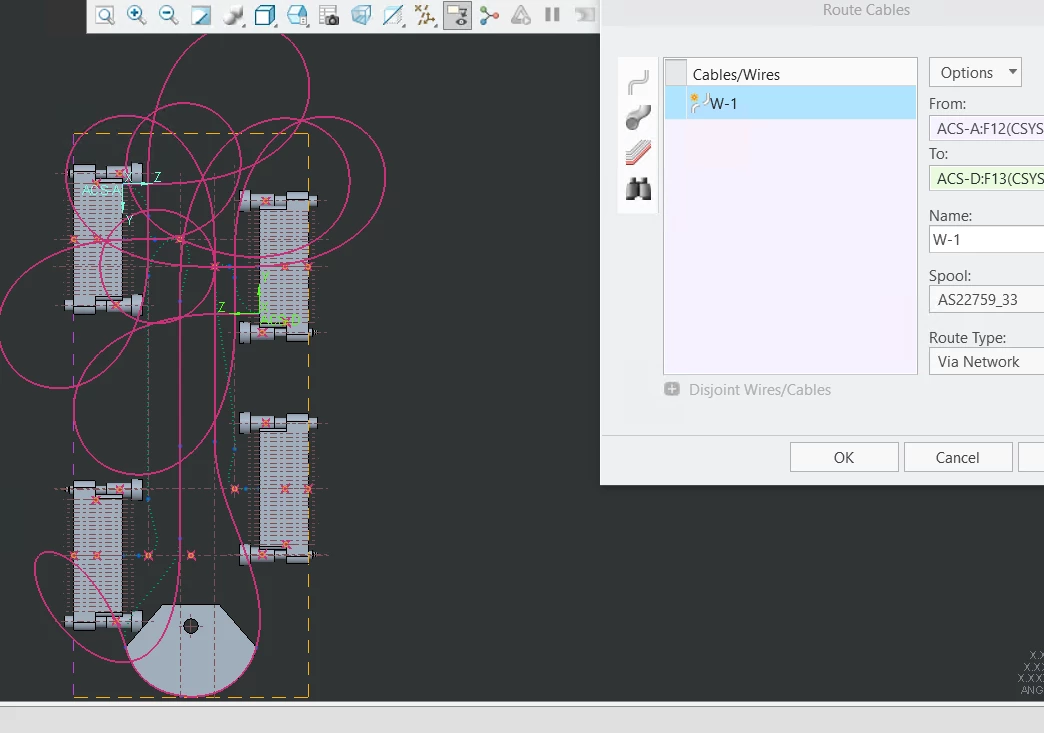The height and width of the screenshot is (733, 1044).
Task: Select the W-1 wire row
Action: coord(790,103)
